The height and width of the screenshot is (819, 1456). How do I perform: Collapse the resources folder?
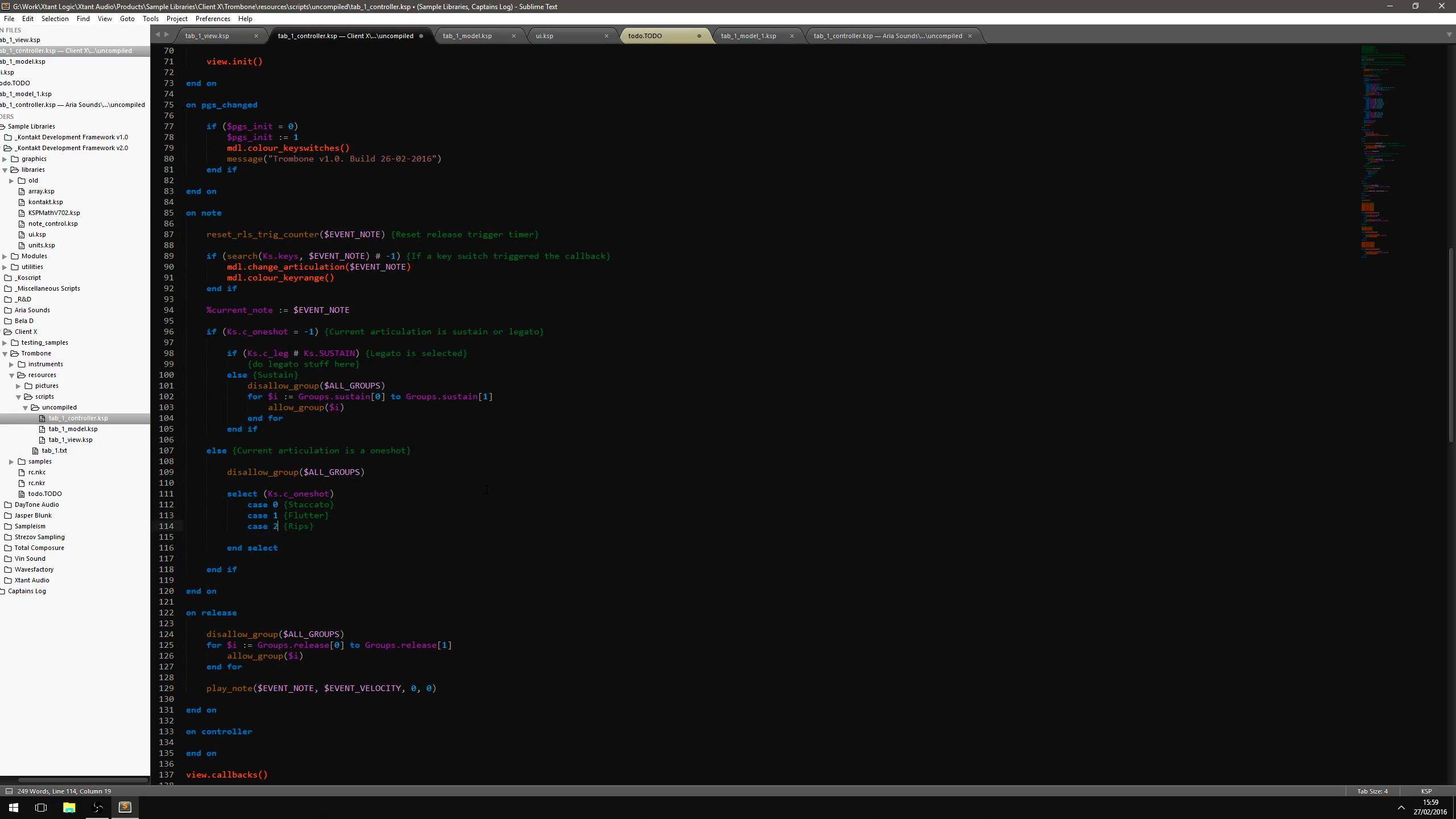pos(11,375)
